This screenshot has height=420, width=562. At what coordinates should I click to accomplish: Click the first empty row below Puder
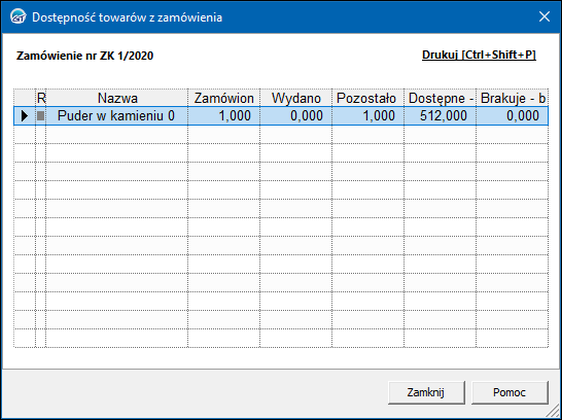[281, 134]
